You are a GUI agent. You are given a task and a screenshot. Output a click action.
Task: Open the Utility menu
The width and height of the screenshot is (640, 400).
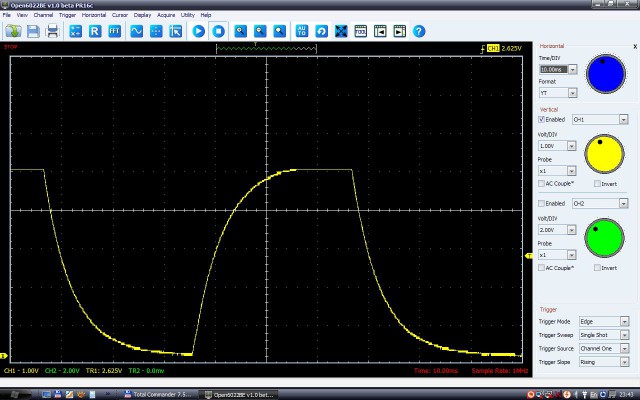click(188, 15)
